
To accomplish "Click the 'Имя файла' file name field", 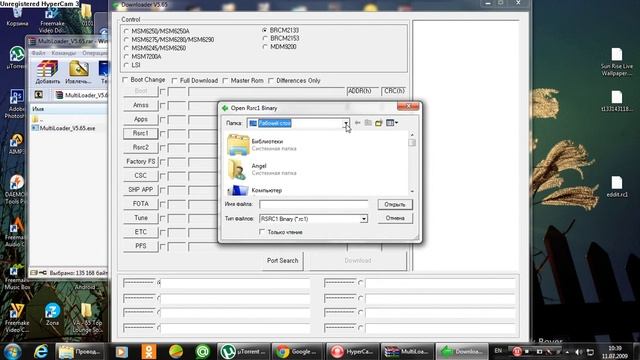I will pos(313,204).
